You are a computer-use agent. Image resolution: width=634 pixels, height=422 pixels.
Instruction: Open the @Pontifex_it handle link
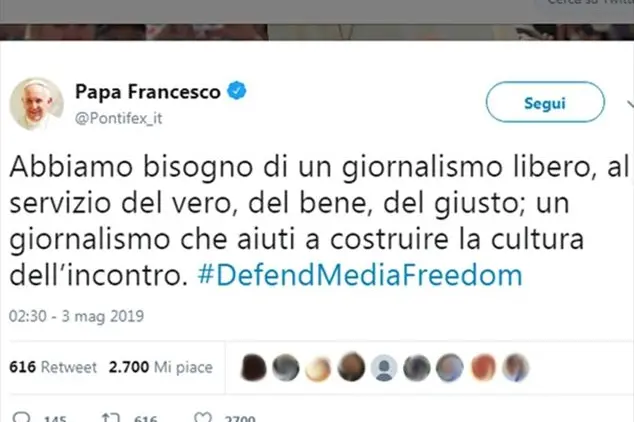coord(118,118)
